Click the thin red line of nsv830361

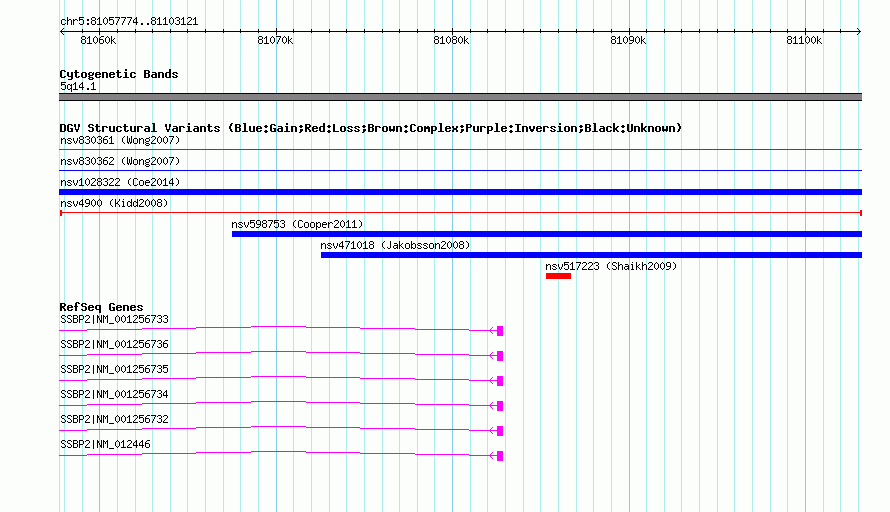point(460,149)
